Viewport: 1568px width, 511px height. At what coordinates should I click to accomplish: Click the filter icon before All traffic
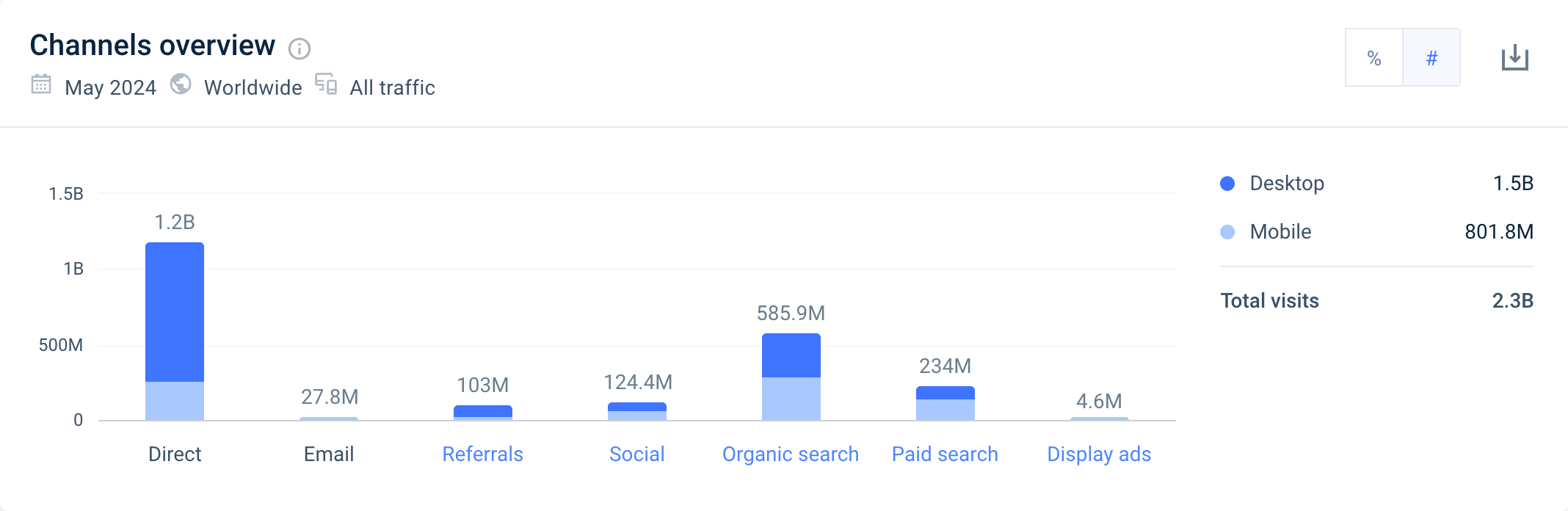[326, 86]
